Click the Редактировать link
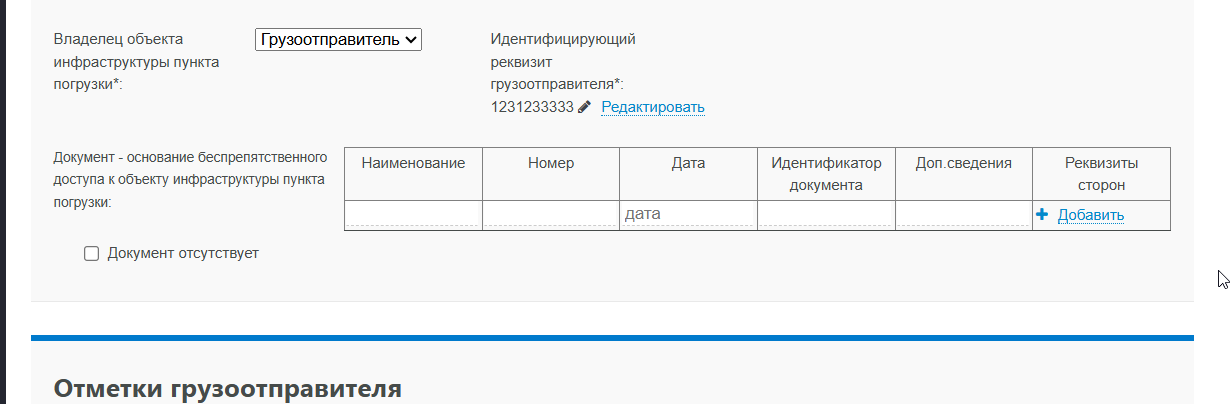This screenshot has width=1232, height=404. coord(653,107)
